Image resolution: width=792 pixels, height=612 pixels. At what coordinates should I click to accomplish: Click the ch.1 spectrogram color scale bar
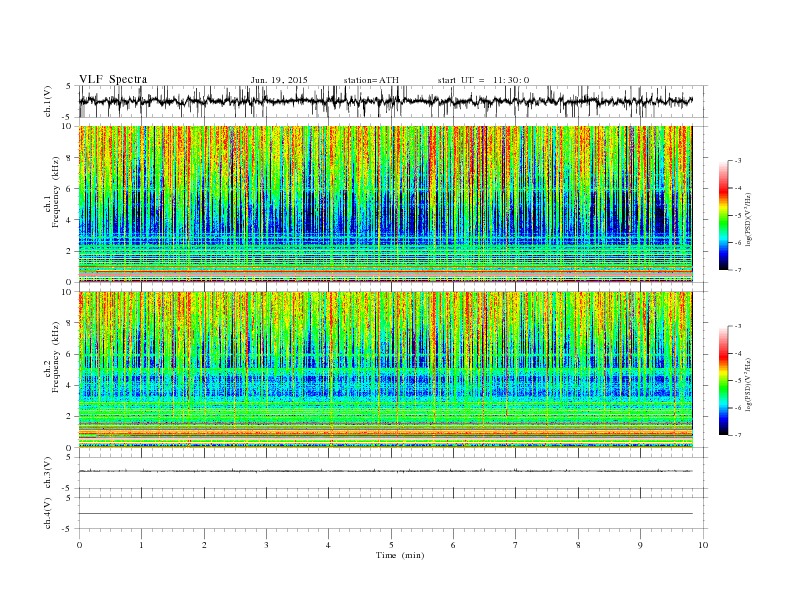[723, 216]
